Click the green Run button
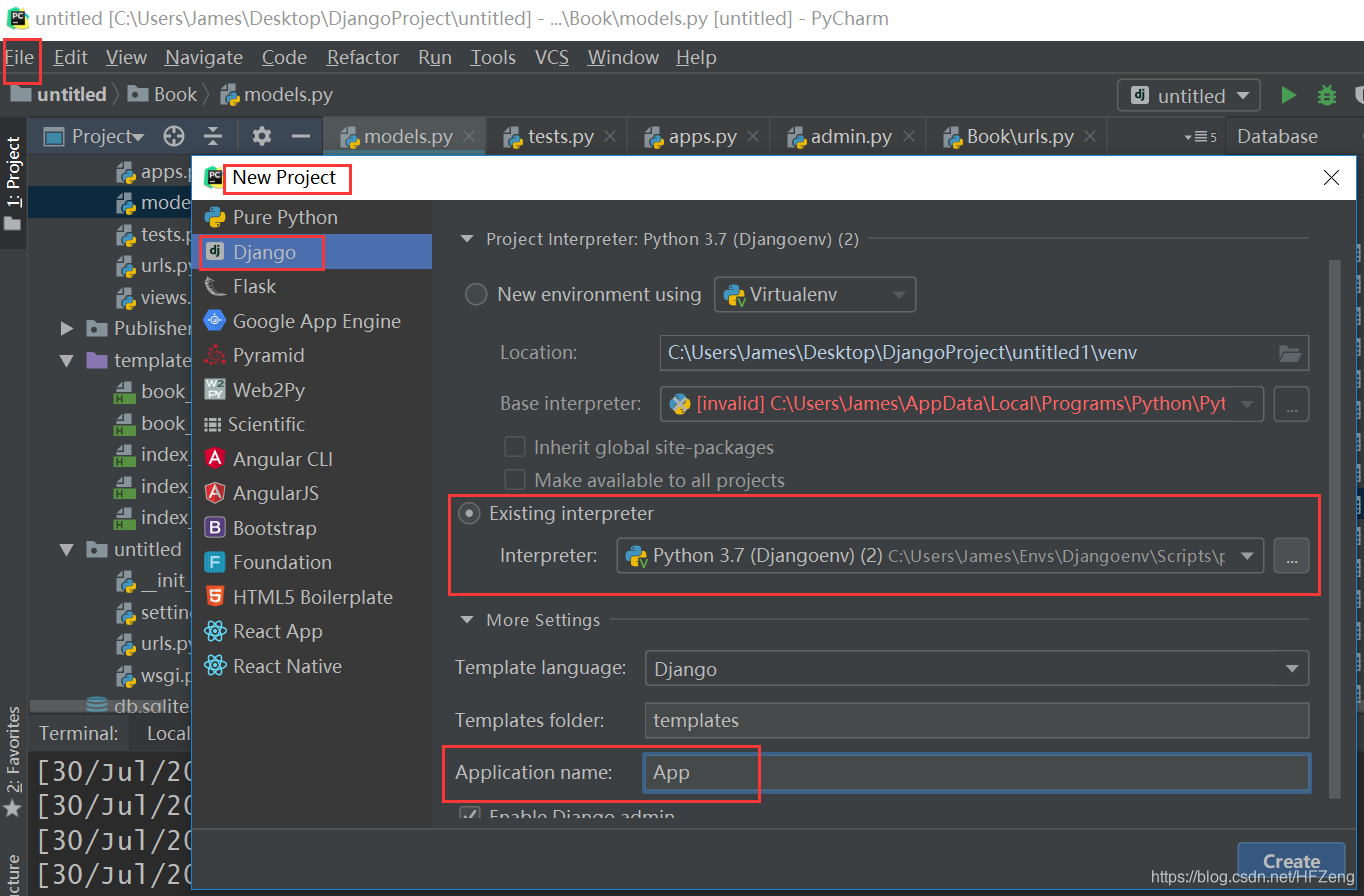Image resolution: width=1364 pixels, height=896 pixels. tap(1289, 95)
